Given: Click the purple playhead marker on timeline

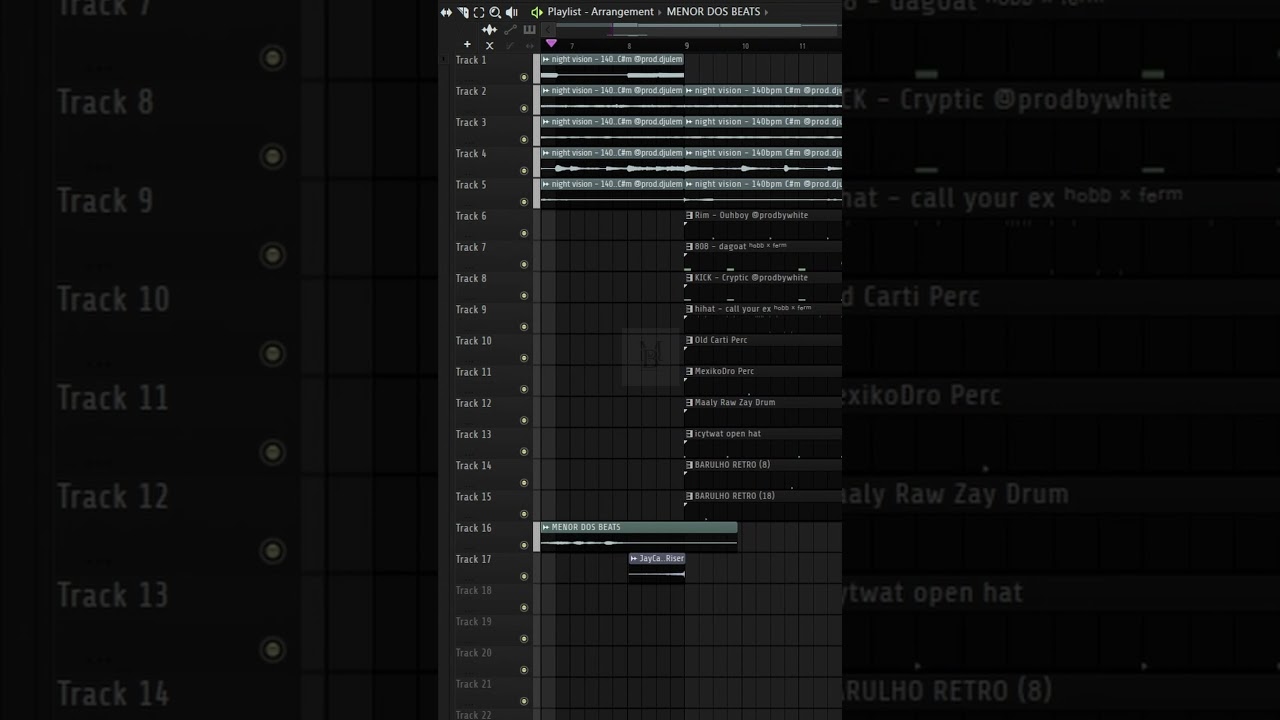Looking at the screenshot, I should (551, 43).
